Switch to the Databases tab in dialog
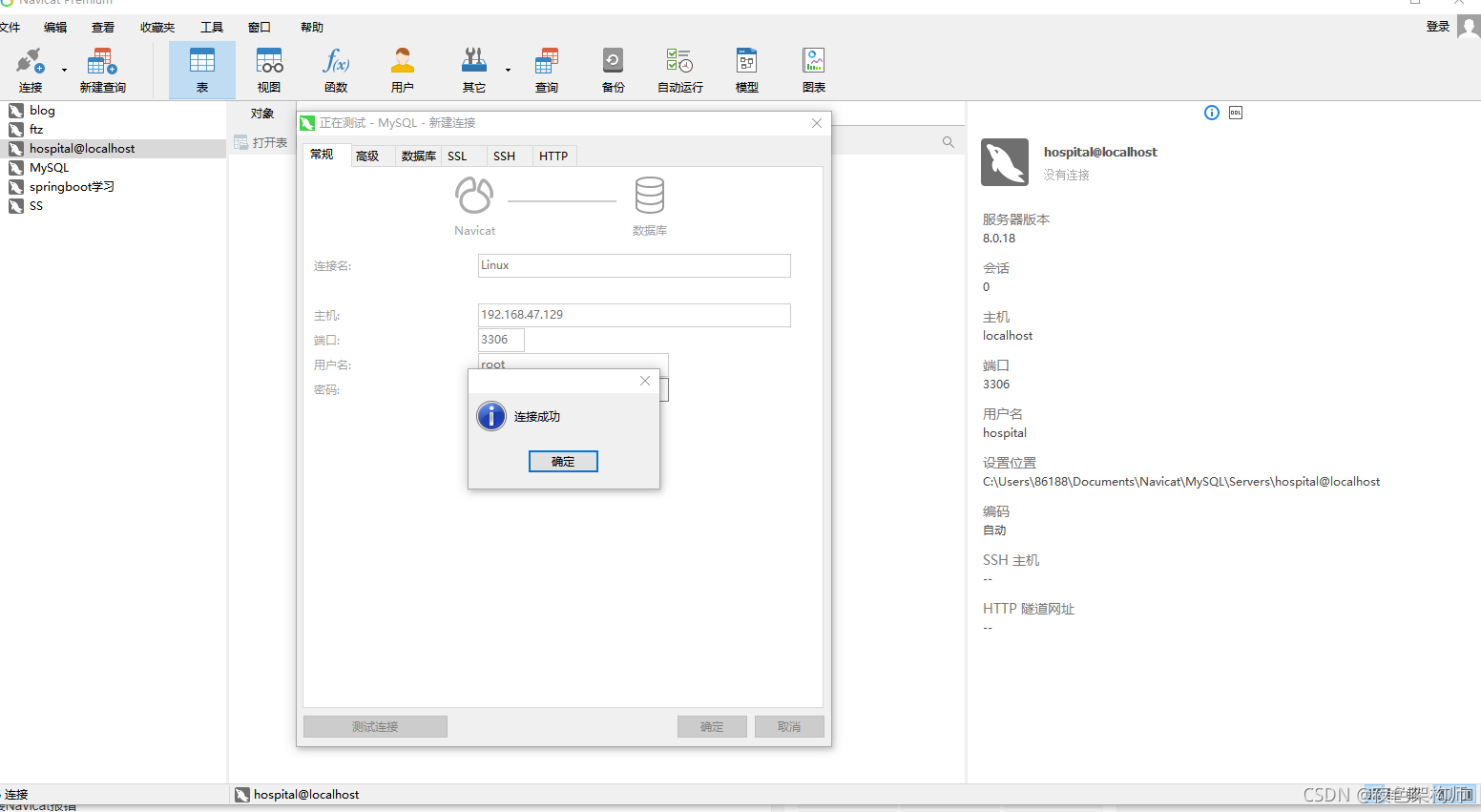Viewport: 1481px width, 812px height. 418,156
